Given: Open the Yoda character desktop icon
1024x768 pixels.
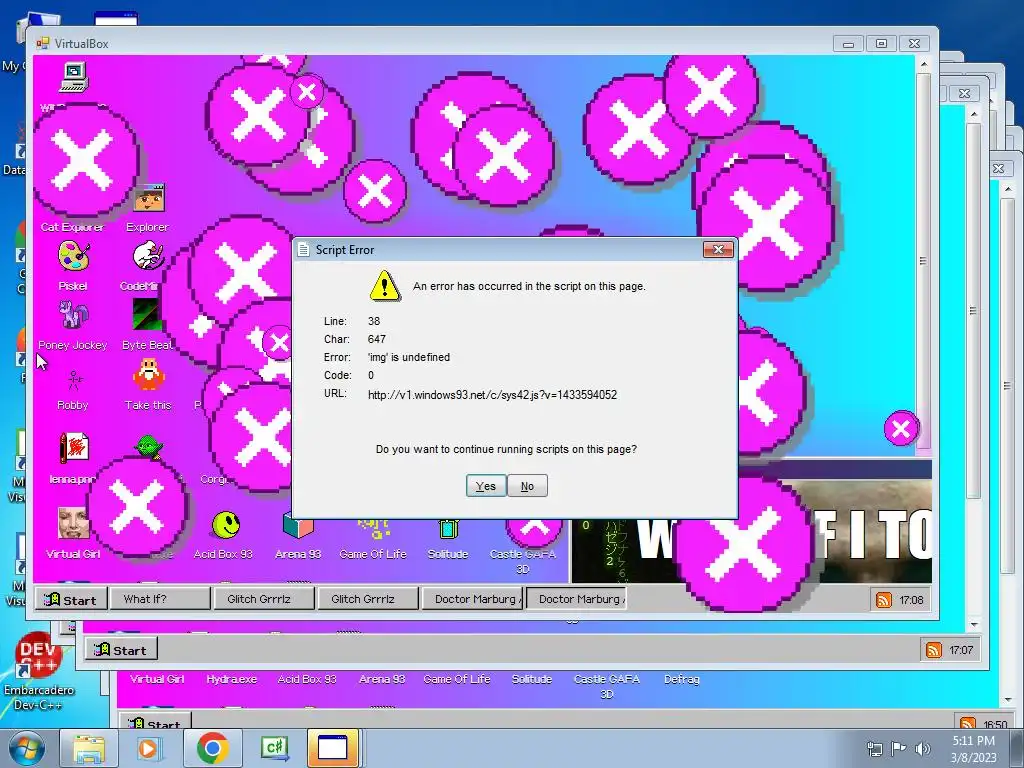Looking at the screenshot, I should point(150,446).
